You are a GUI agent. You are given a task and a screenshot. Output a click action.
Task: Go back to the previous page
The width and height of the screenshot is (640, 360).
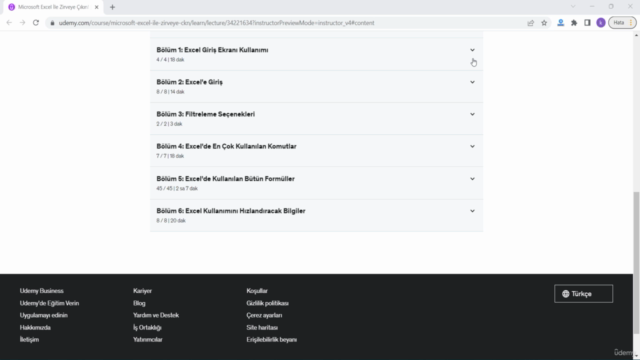point(9,23)
